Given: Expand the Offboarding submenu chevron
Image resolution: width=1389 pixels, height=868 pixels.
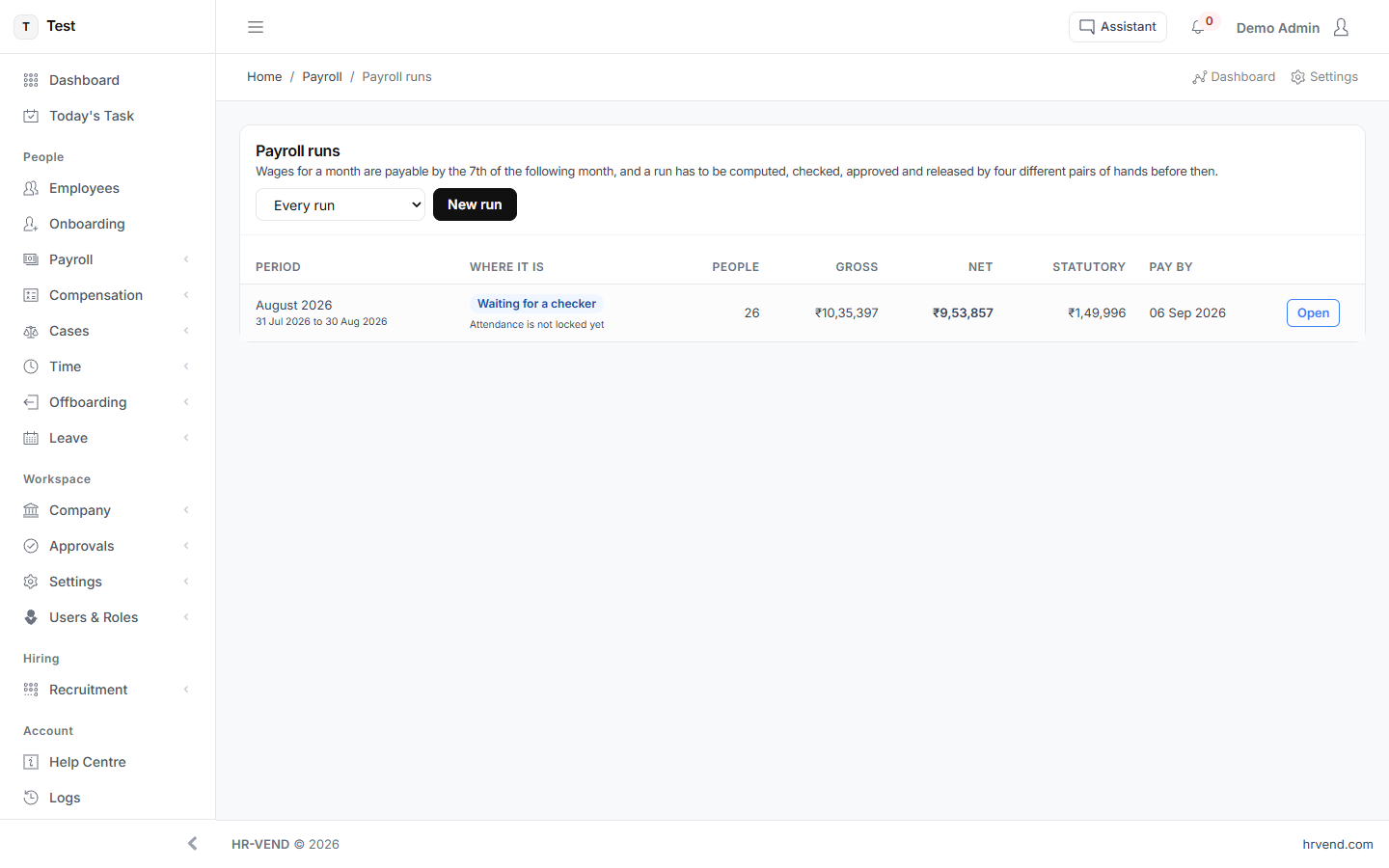Looking at the screenshot, I should tap(186, 402).
